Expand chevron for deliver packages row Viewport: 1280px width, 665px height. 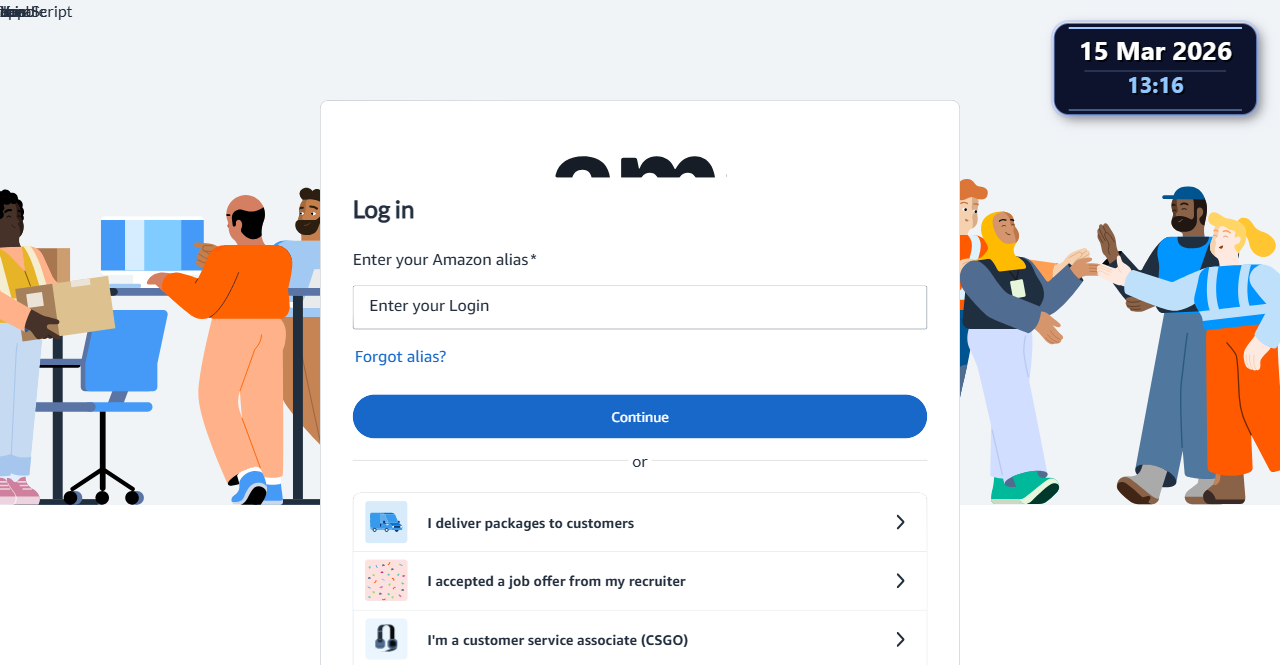tap(900, 522)
